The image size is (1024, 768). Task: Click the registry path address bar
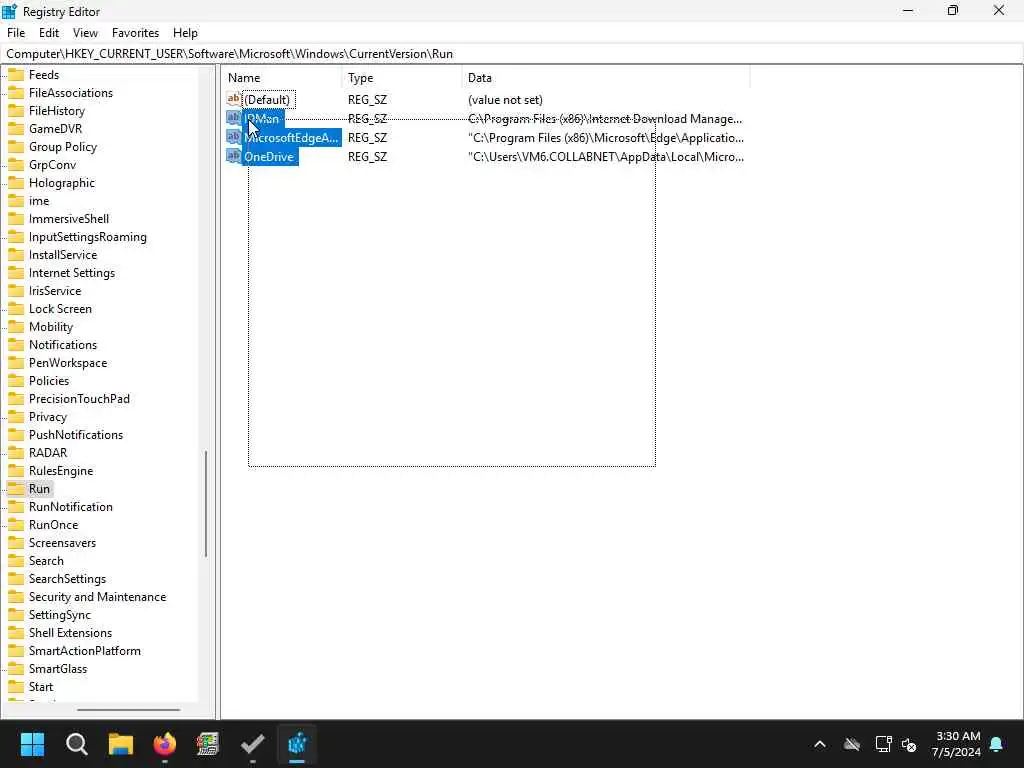(512, 54)
